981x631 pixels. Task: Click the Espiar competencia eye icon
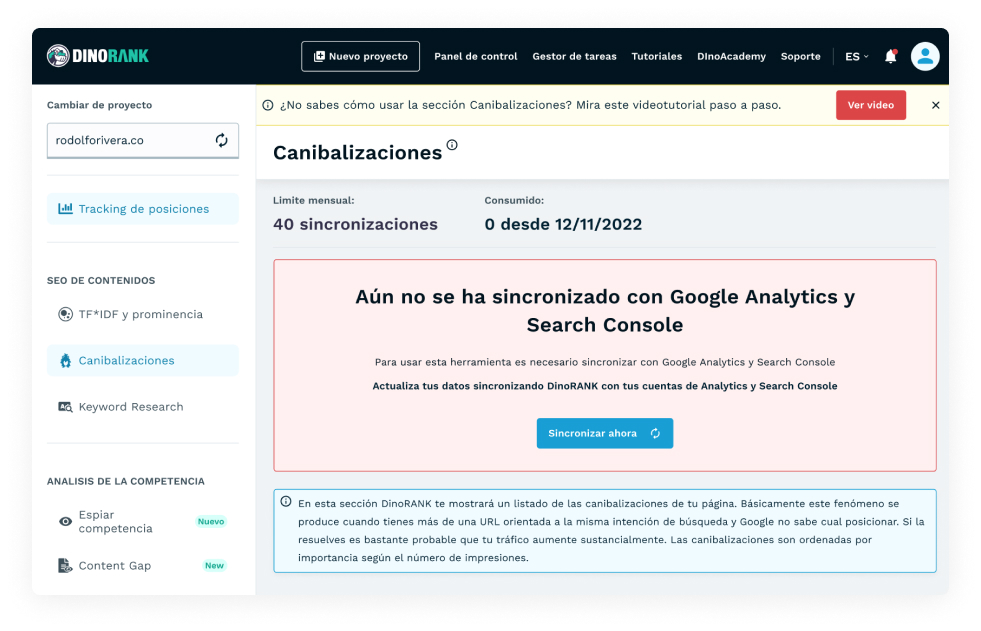click(x=65, y=522)
